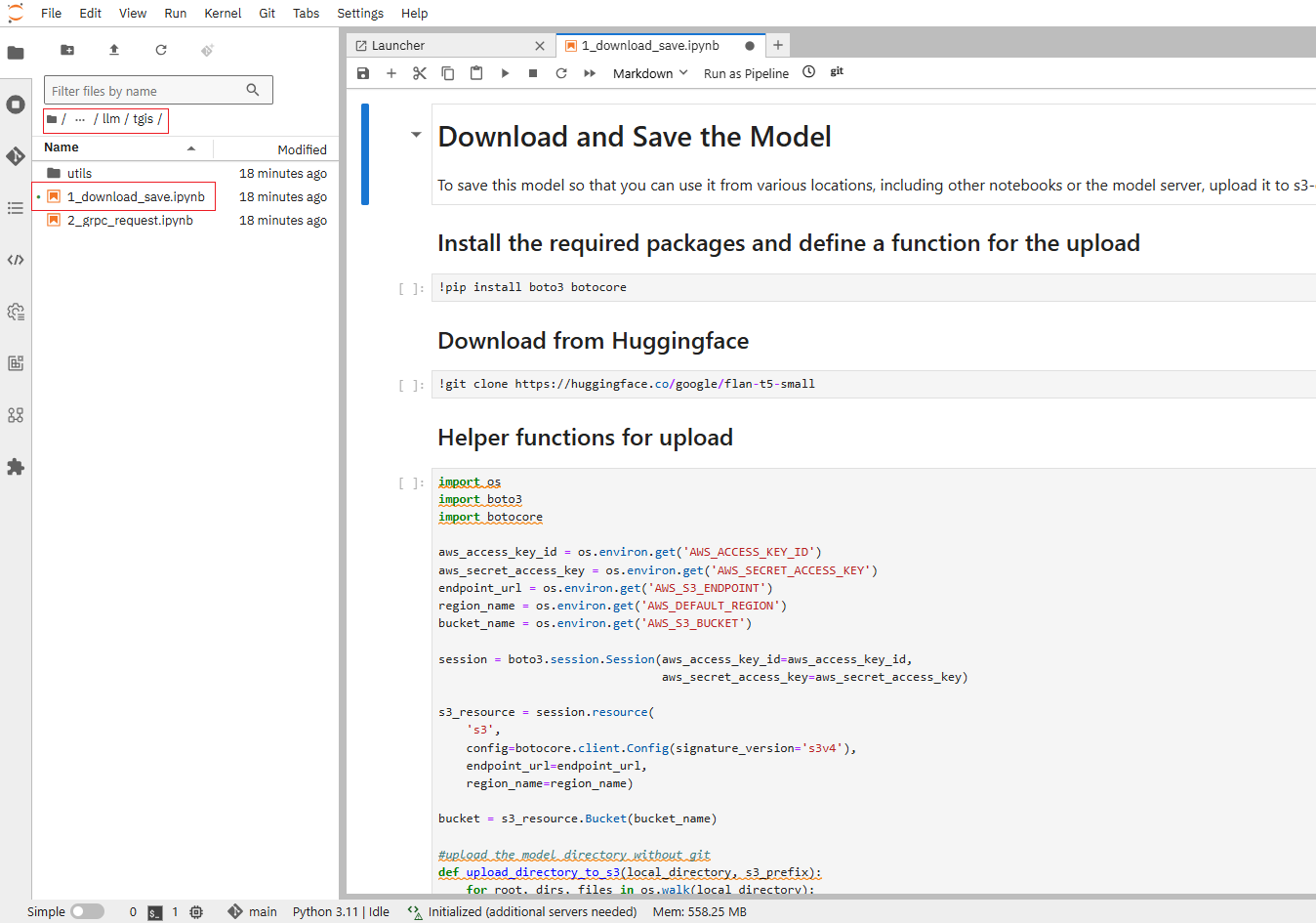Navigate to llm folder in breadcrumb
Screen dimensions: 1316x923
pos(111,119)
